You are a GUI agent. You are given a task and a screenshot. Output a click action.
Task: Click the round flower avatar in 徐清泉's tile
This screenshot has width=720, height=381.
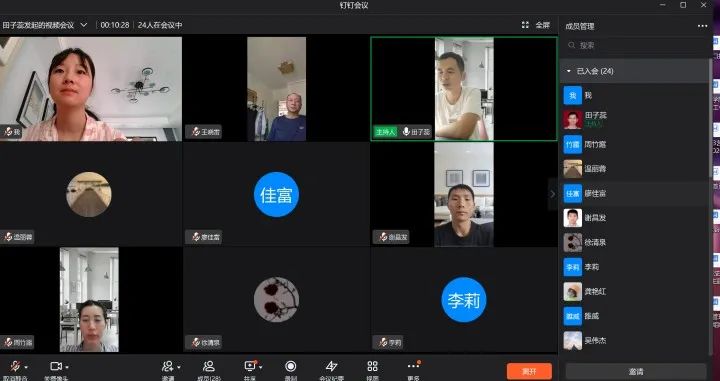[276, 300]
